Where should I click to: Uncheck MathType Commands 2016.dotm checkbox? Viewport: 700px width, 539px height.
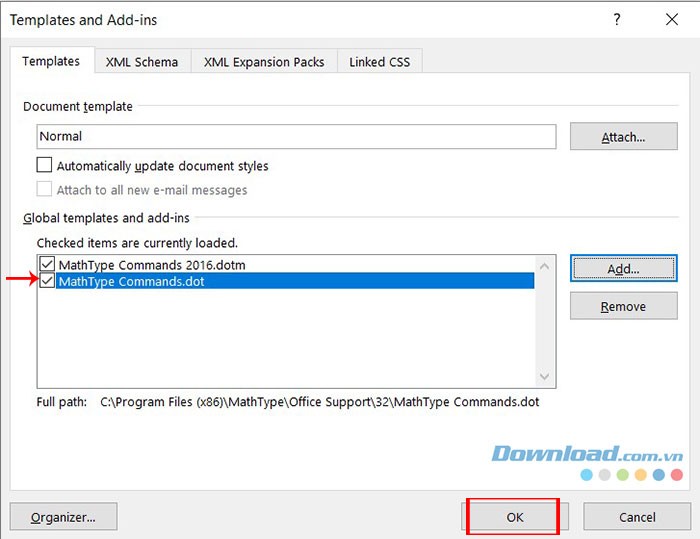point(47,265)
